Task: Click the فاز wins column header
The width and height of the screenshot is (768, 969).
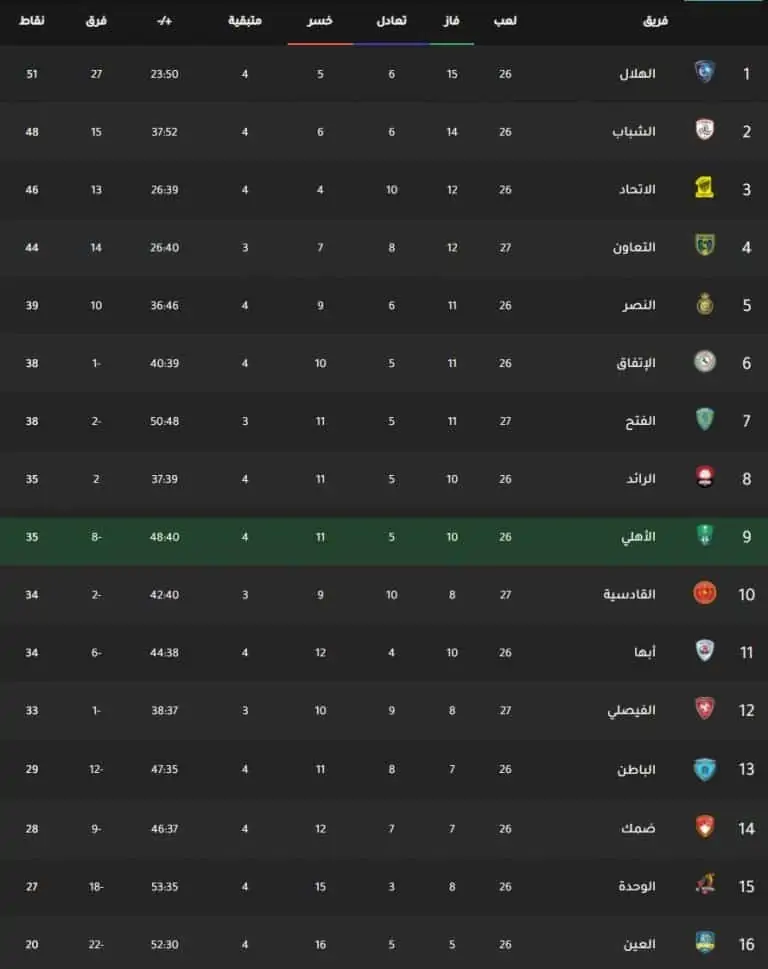Action: coord(452,21)
